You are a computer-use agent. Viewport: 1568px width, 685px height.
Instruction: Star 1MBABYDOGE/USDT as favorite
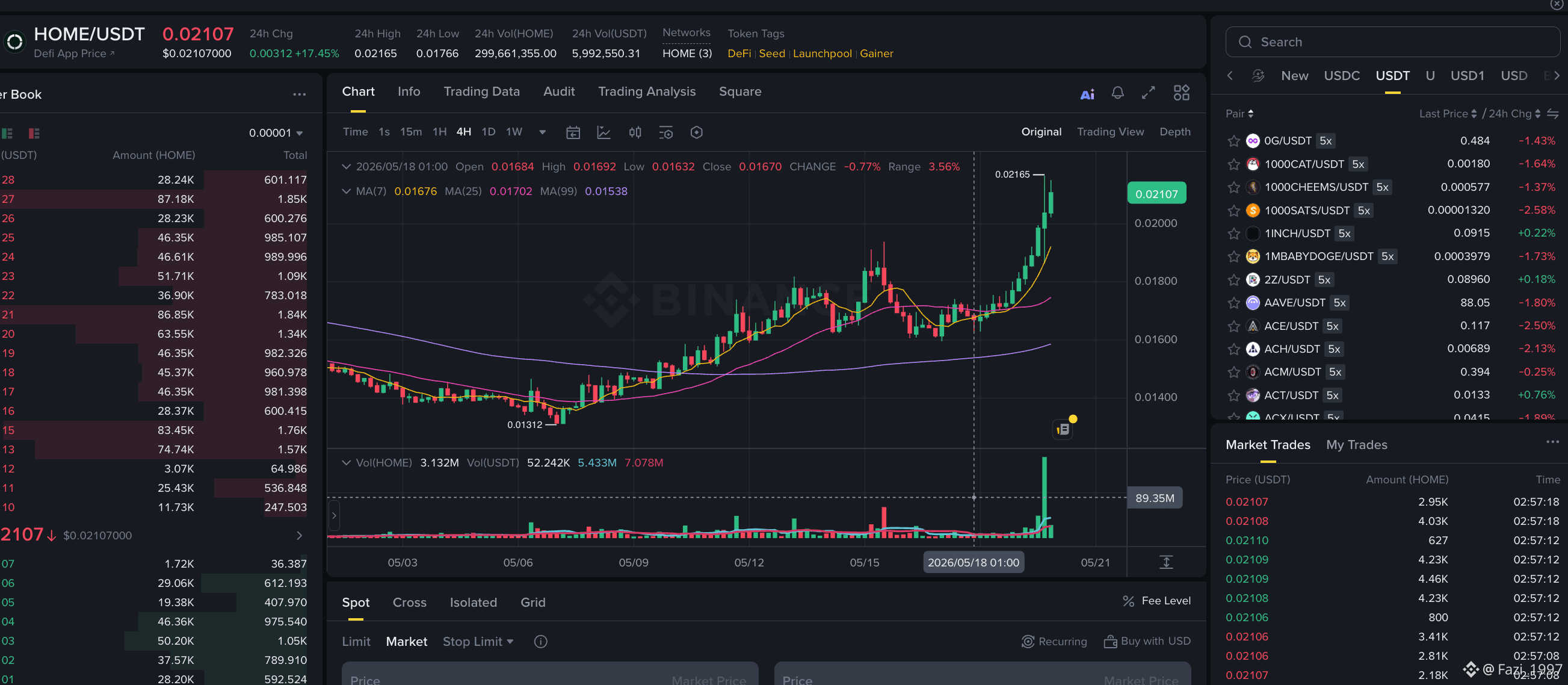click(x=1234, y=256)
